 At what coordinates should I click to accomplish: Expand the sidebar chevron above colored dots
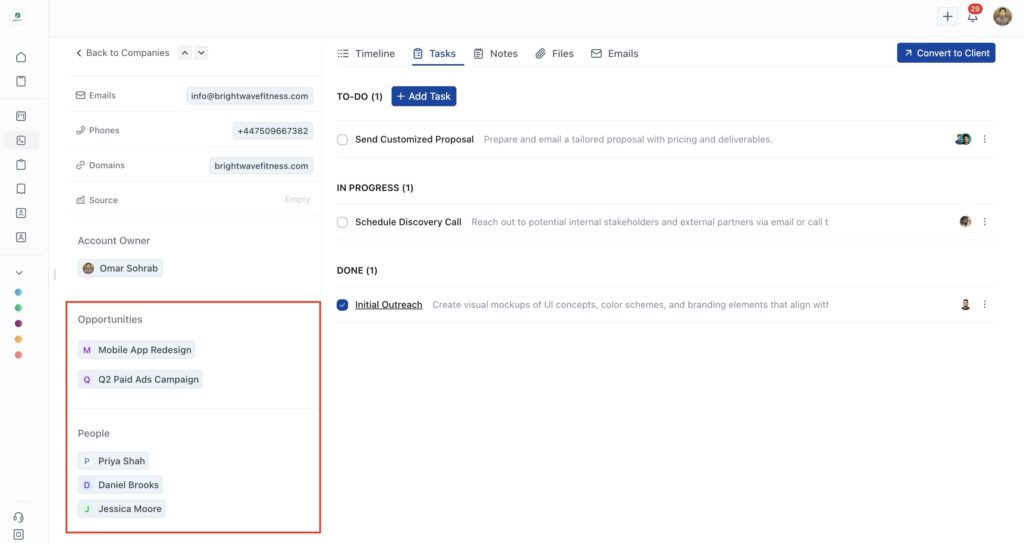(x=19, y=272)
